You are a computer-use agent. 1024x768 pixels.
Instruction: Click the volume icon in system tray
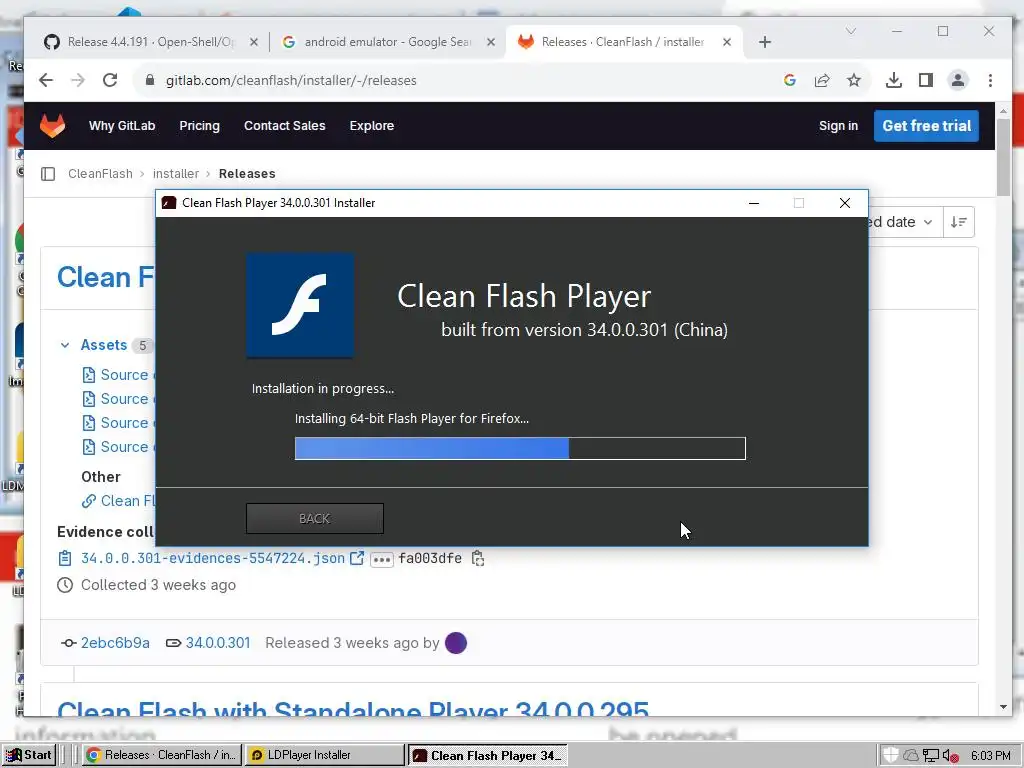(x=950, y=756)
